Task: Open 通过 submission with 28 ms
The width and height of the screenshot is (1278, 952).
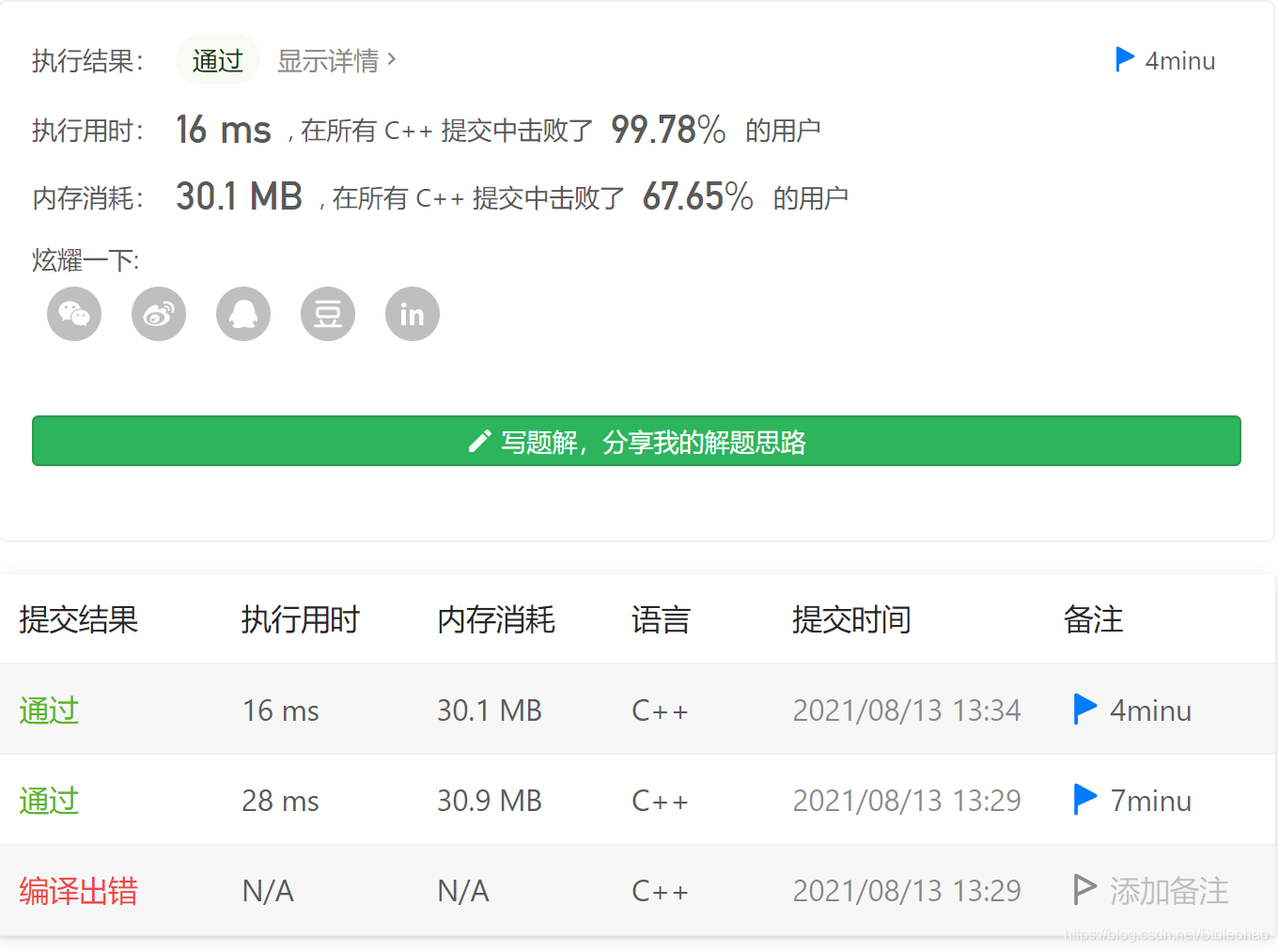Action: [x=49, y=801]
